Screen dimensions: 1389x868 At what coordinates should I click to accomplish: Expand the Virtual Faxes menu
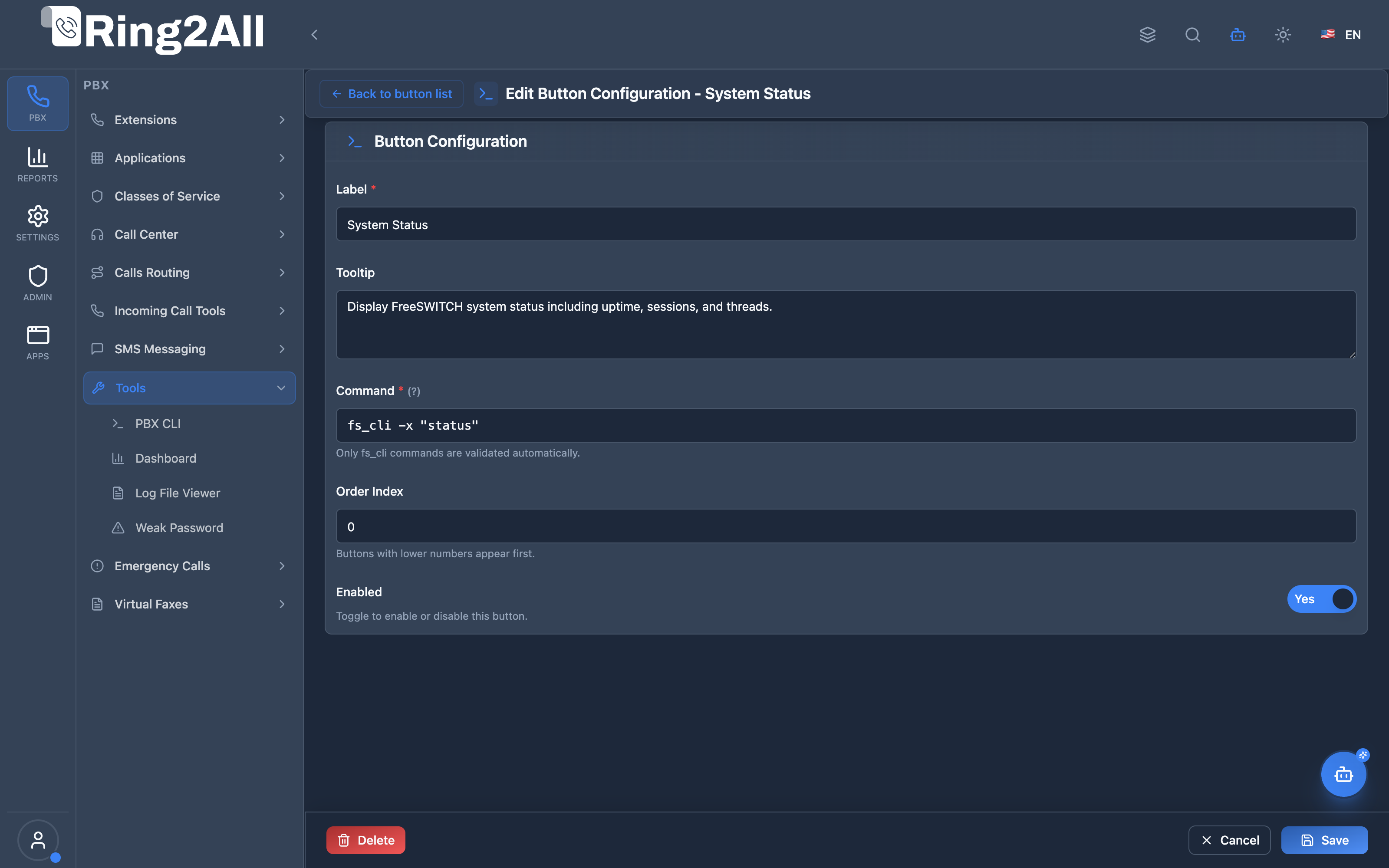[x=189, y=604]
